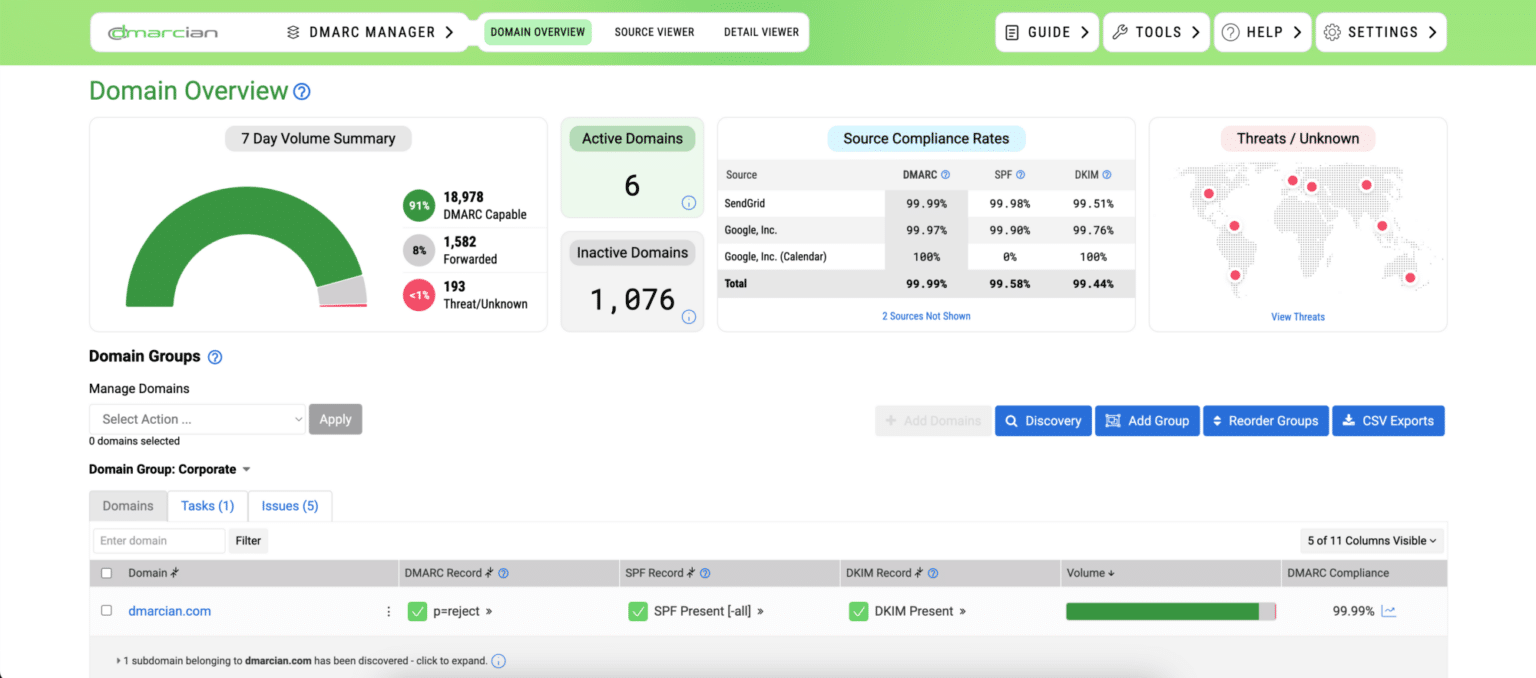Open the Issues (5) tab

point(290,506)
